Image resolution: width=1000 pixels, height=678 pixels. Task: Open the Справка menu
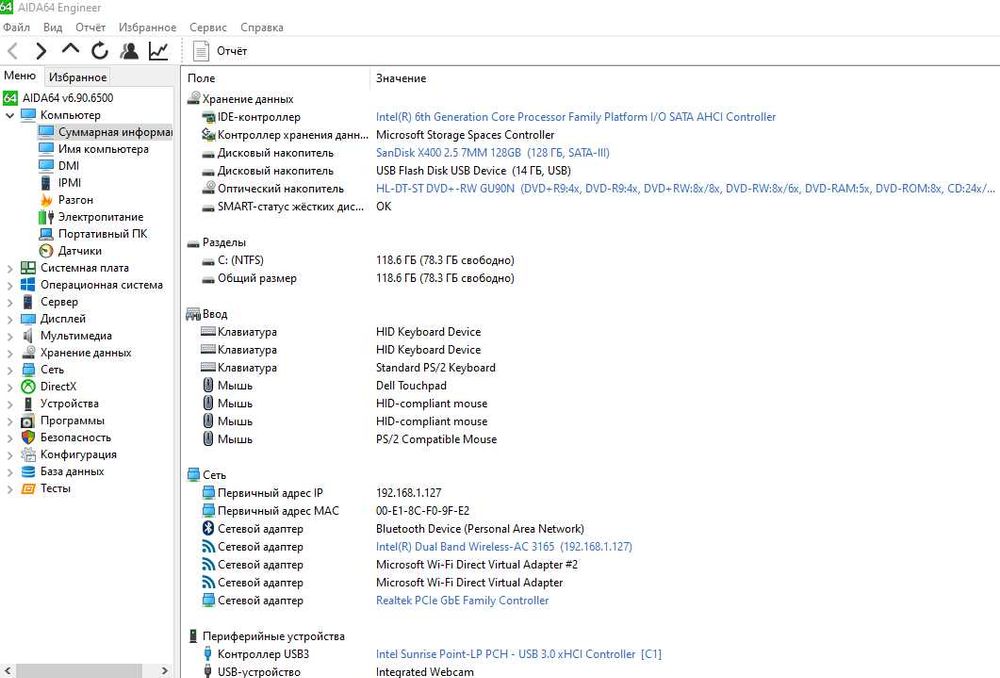261,27
